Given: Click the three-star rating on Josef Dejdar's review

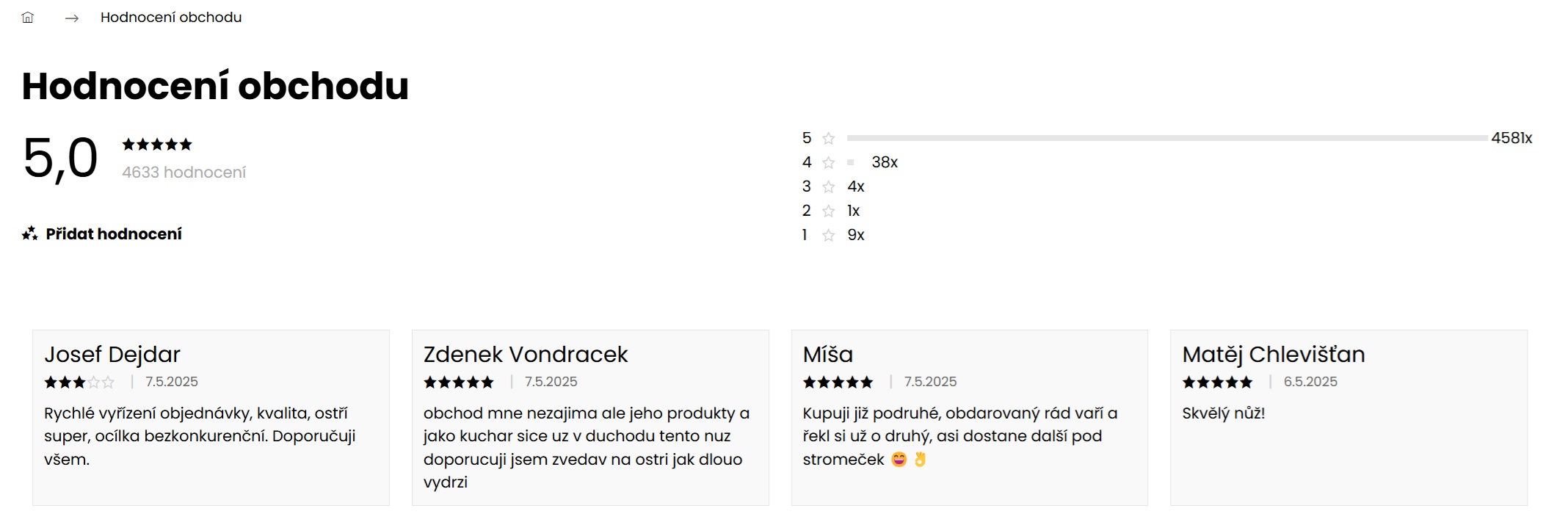Looking at the screenshot, I should pos(79,382).
